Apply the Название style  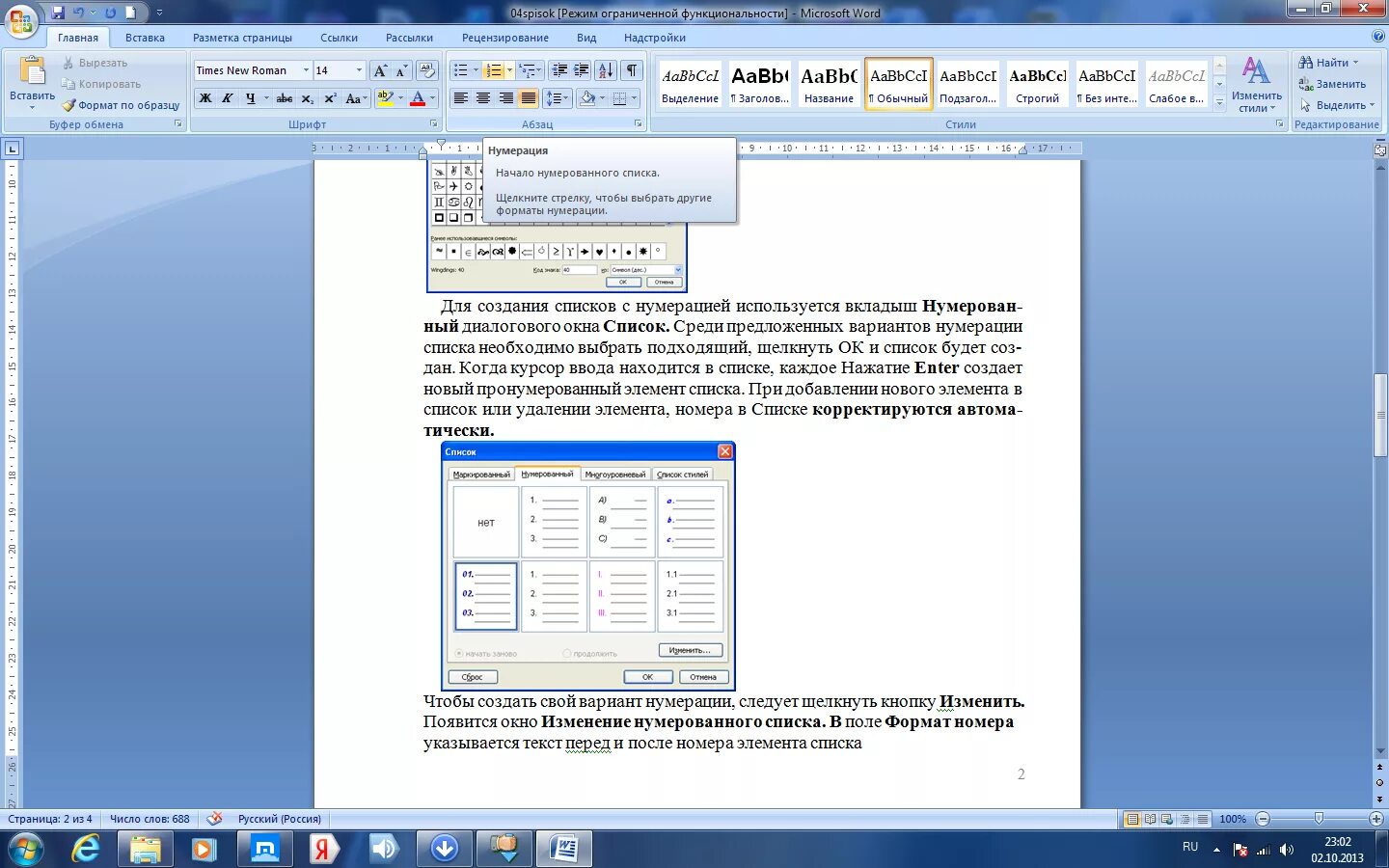[829, 84]
